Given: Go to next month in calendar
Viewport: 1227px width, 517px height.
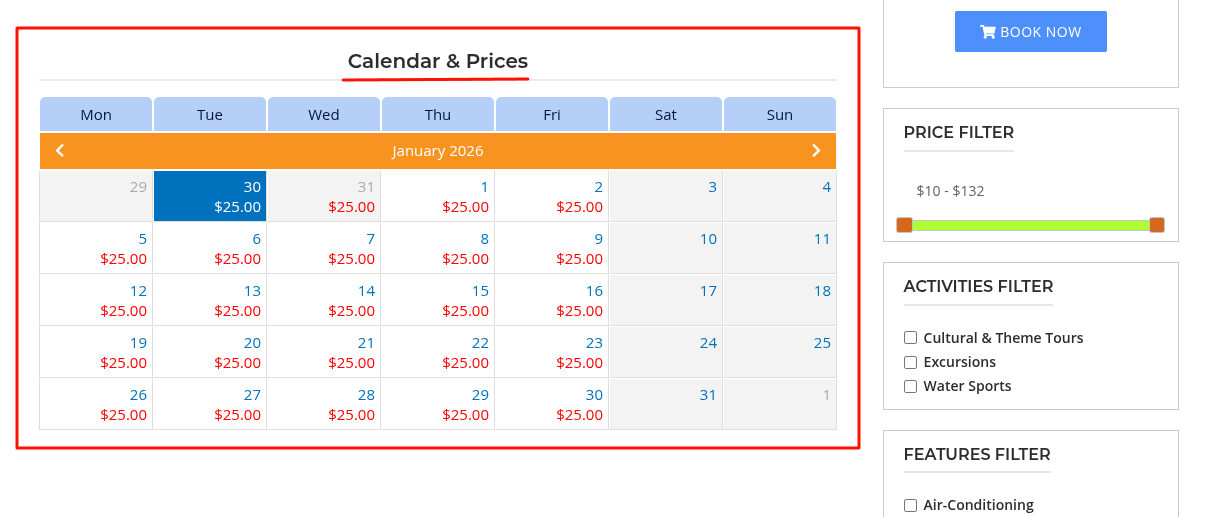Looking at the screenshot, I should [816, 151].
